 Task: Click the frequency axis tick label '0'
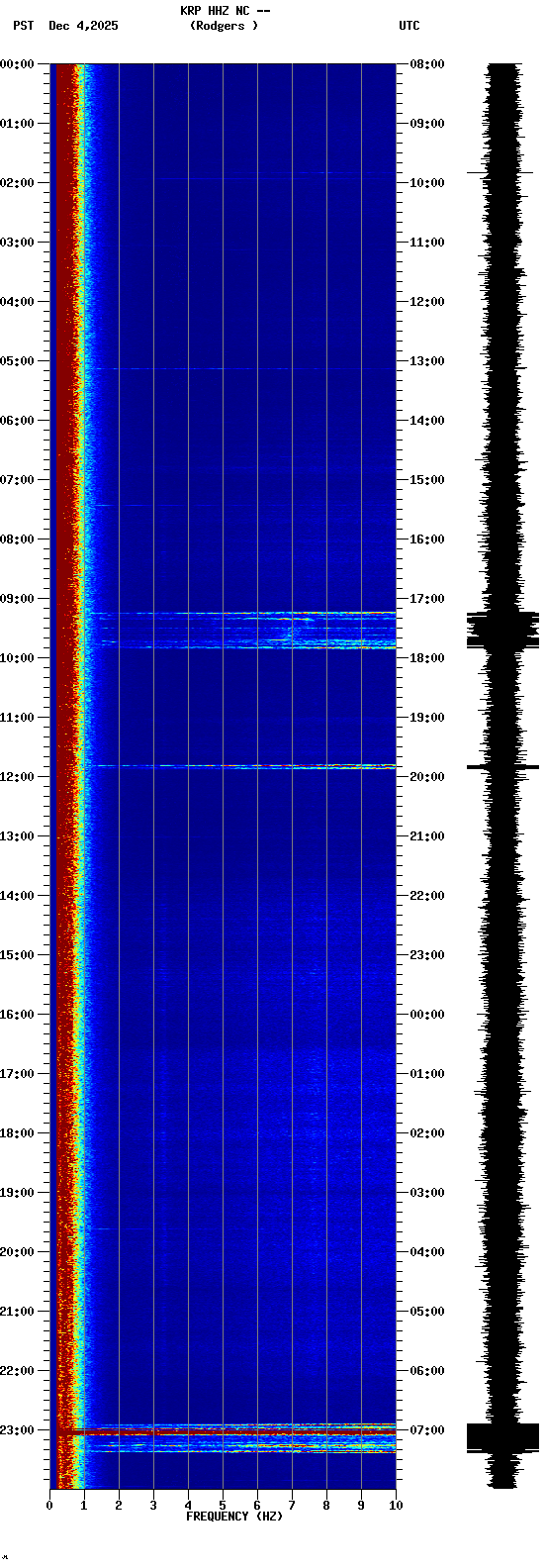(x=49, y=1506)
